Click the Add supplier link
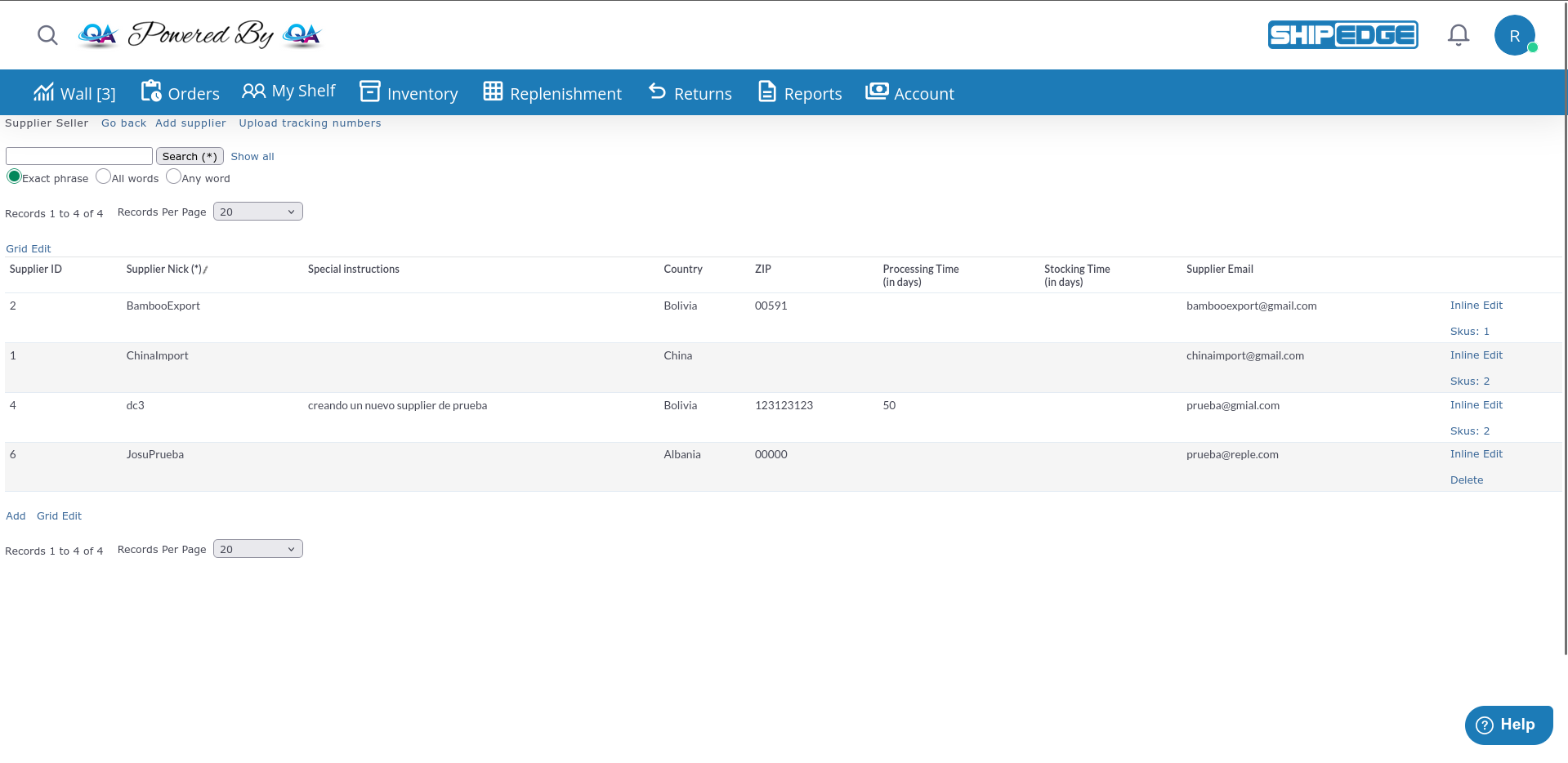This screenshot has width=1568, height=763. point(190,123)
